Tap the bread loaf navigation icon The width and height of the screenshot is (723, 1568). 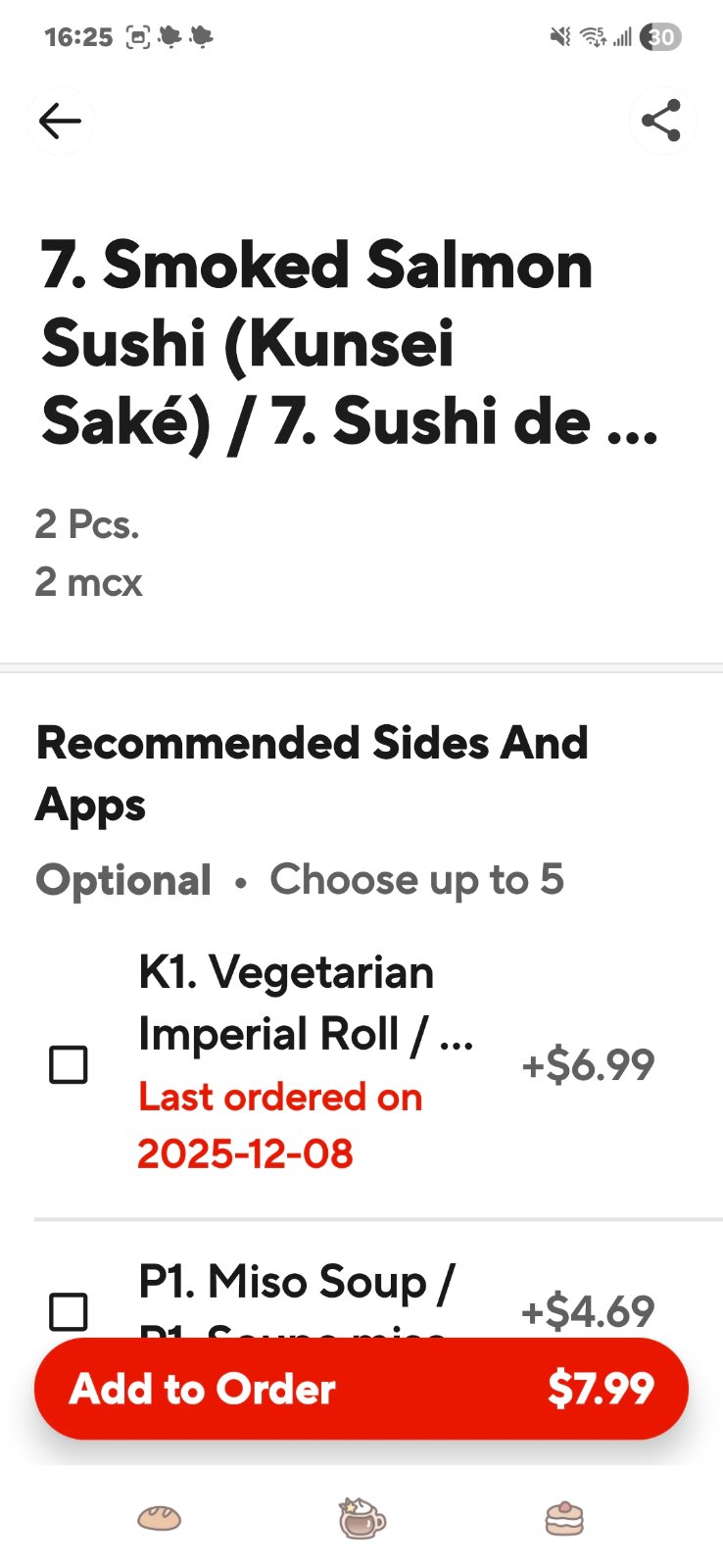(x=159, y=1519)
